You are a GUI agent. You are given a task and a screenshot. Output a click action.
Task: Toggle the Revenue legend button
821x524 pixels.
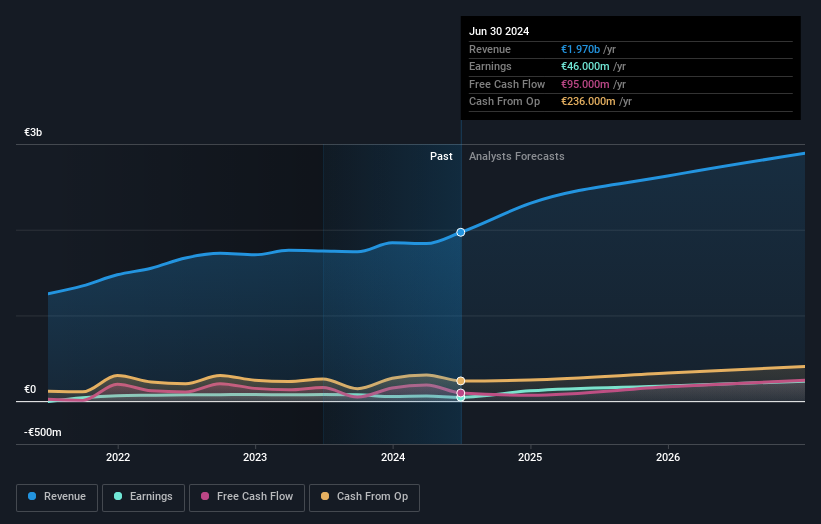click(x=57, y=497)
